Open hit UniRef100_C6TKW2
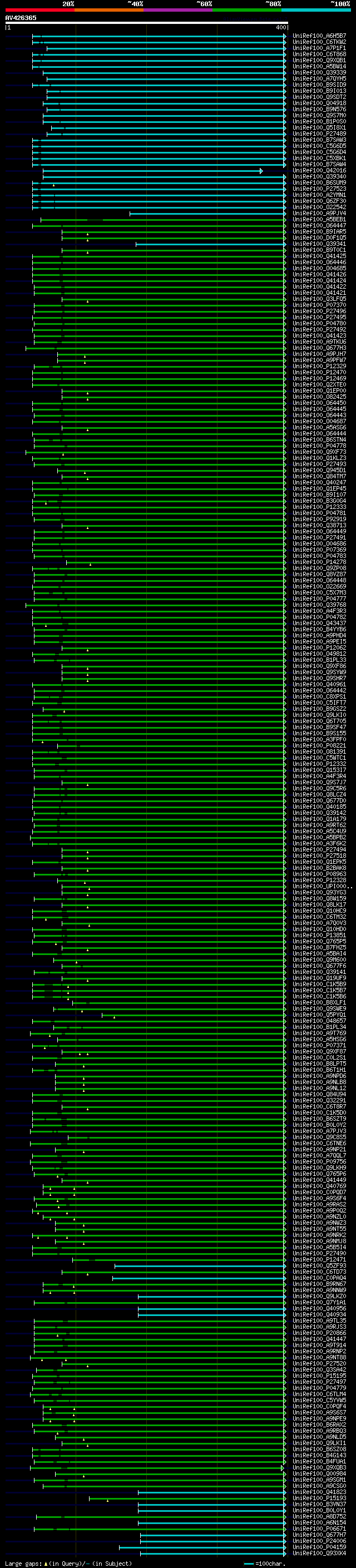The image size is (356, 1568). (x=319, y=42)
